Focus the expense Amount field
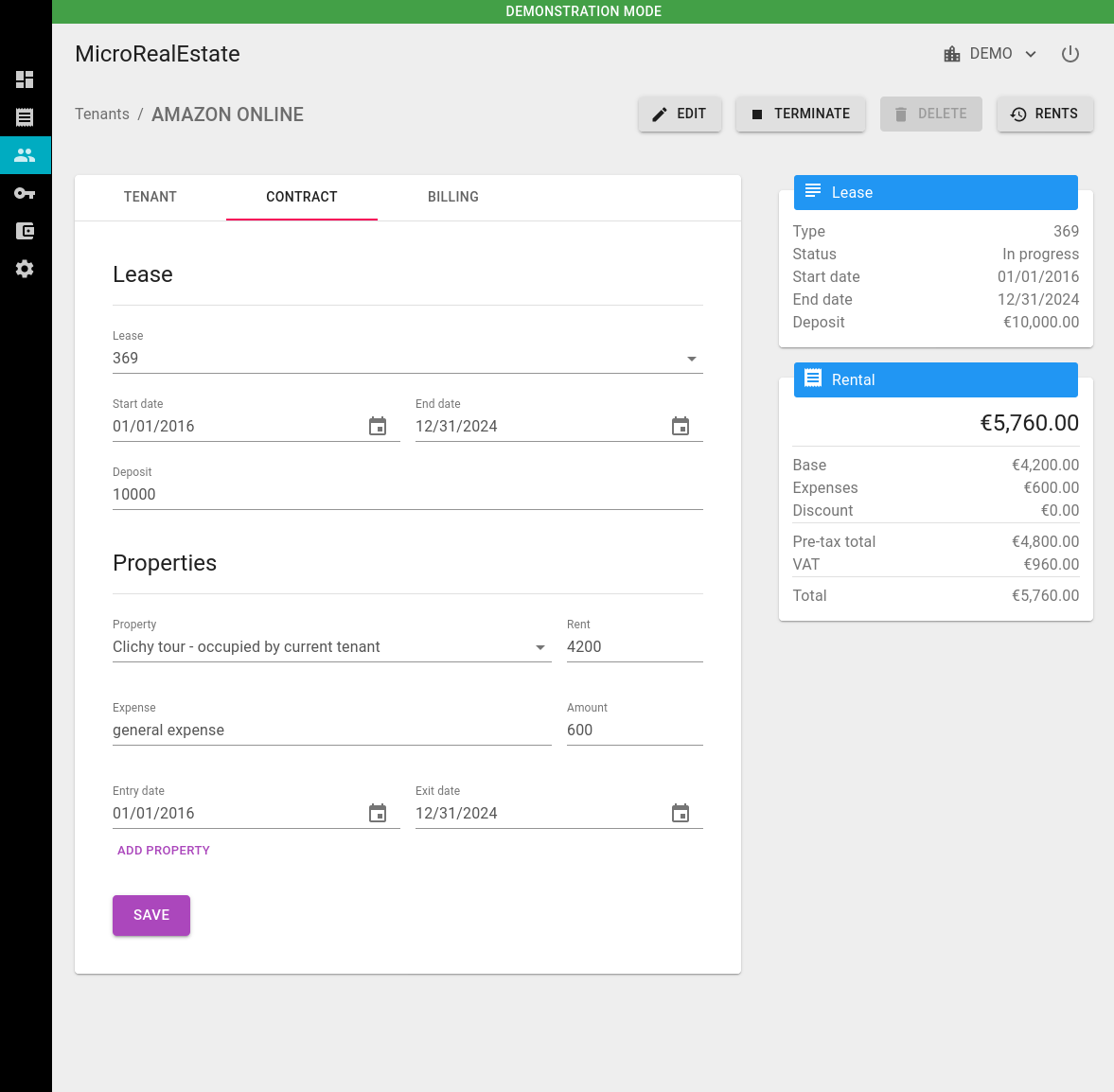Viewport: 1114px width, 1092px height. pos(634,731)
